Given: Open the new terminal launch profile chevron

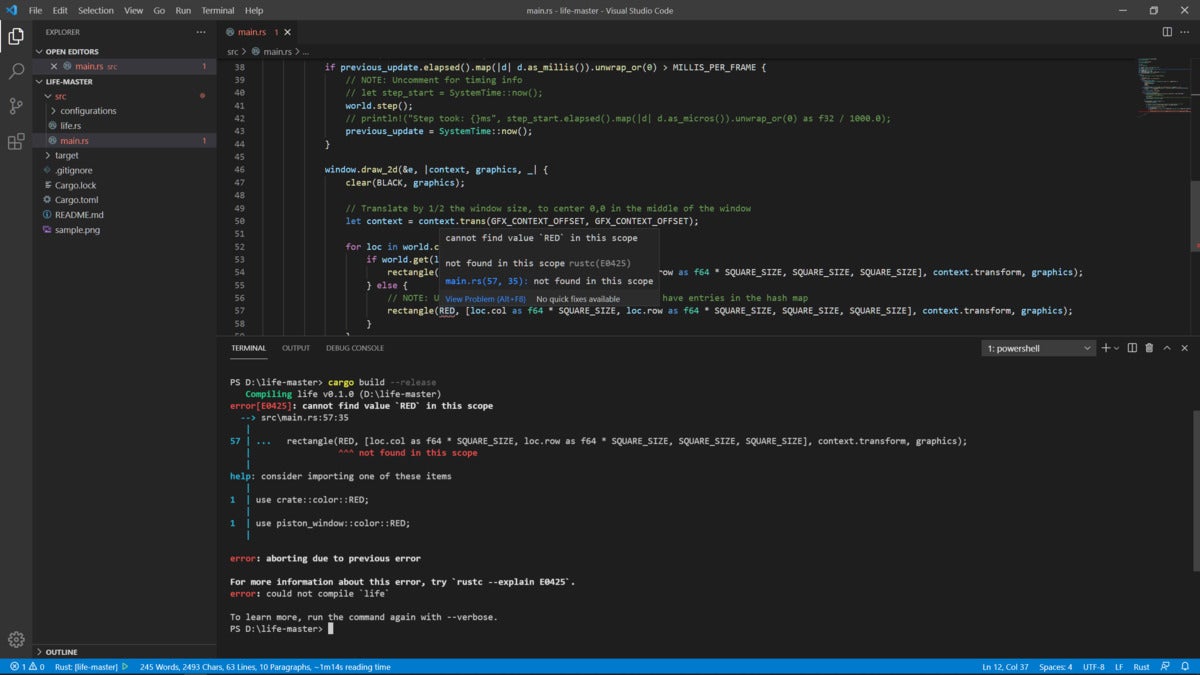Looking at the screenshot, I should click(1119, 348).
